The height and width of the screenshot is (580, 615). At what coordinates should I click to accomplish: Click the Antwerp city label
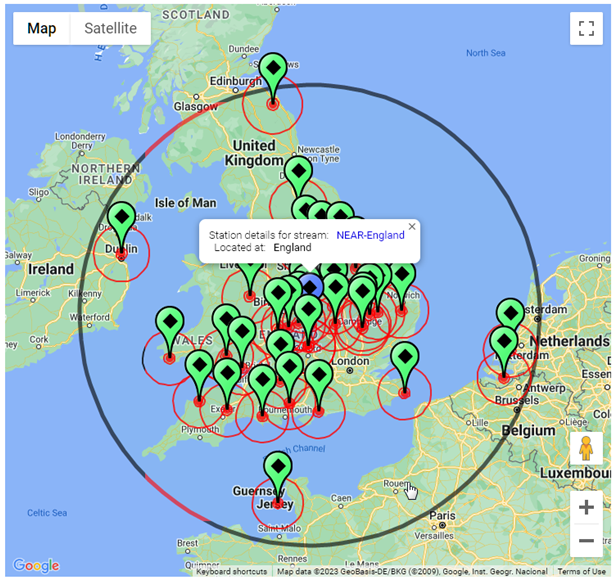click(x=546, y=388)
